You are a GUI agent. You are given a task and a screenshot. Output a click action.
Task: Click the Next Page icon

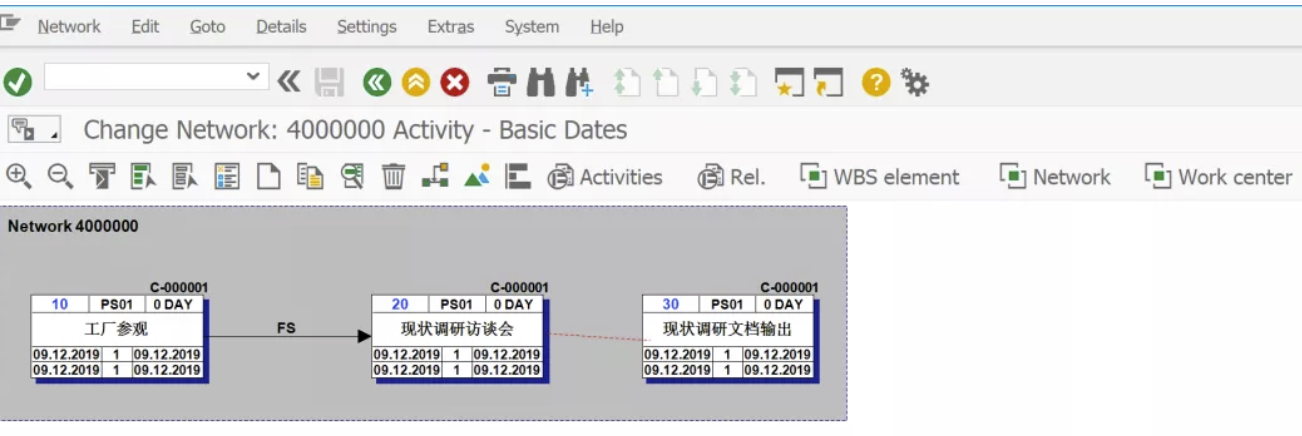click(705, 82)
